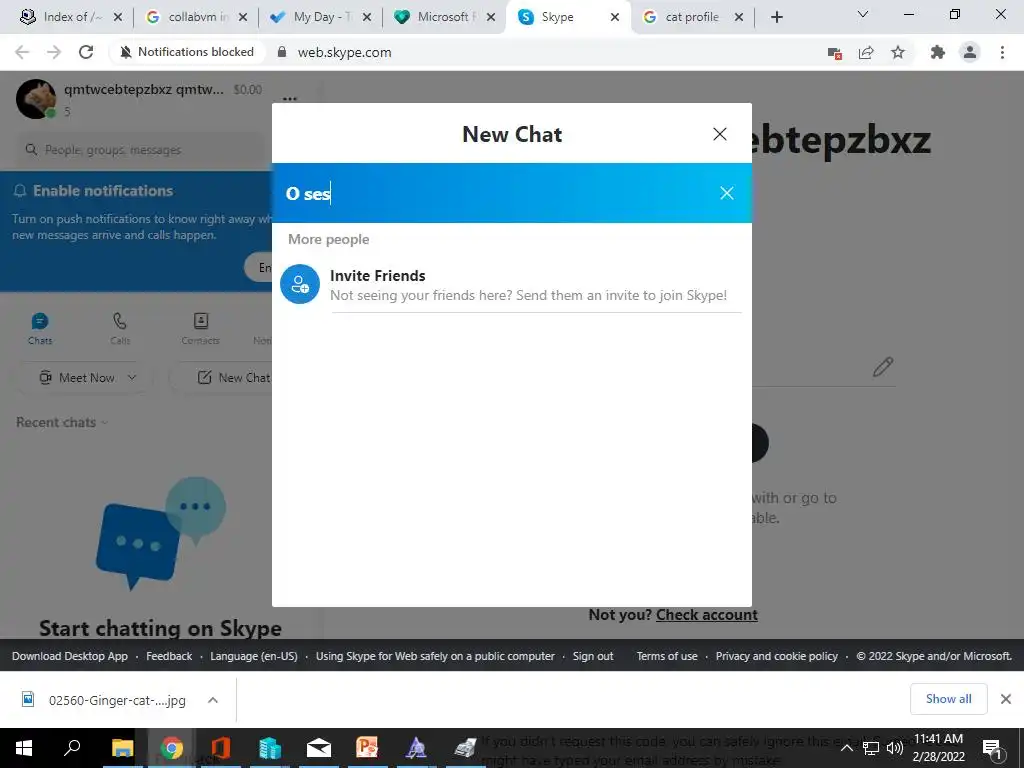Open File Explorer from taskbar
Viewport: 1024px width, 768px height.
[x=122, y=748]
